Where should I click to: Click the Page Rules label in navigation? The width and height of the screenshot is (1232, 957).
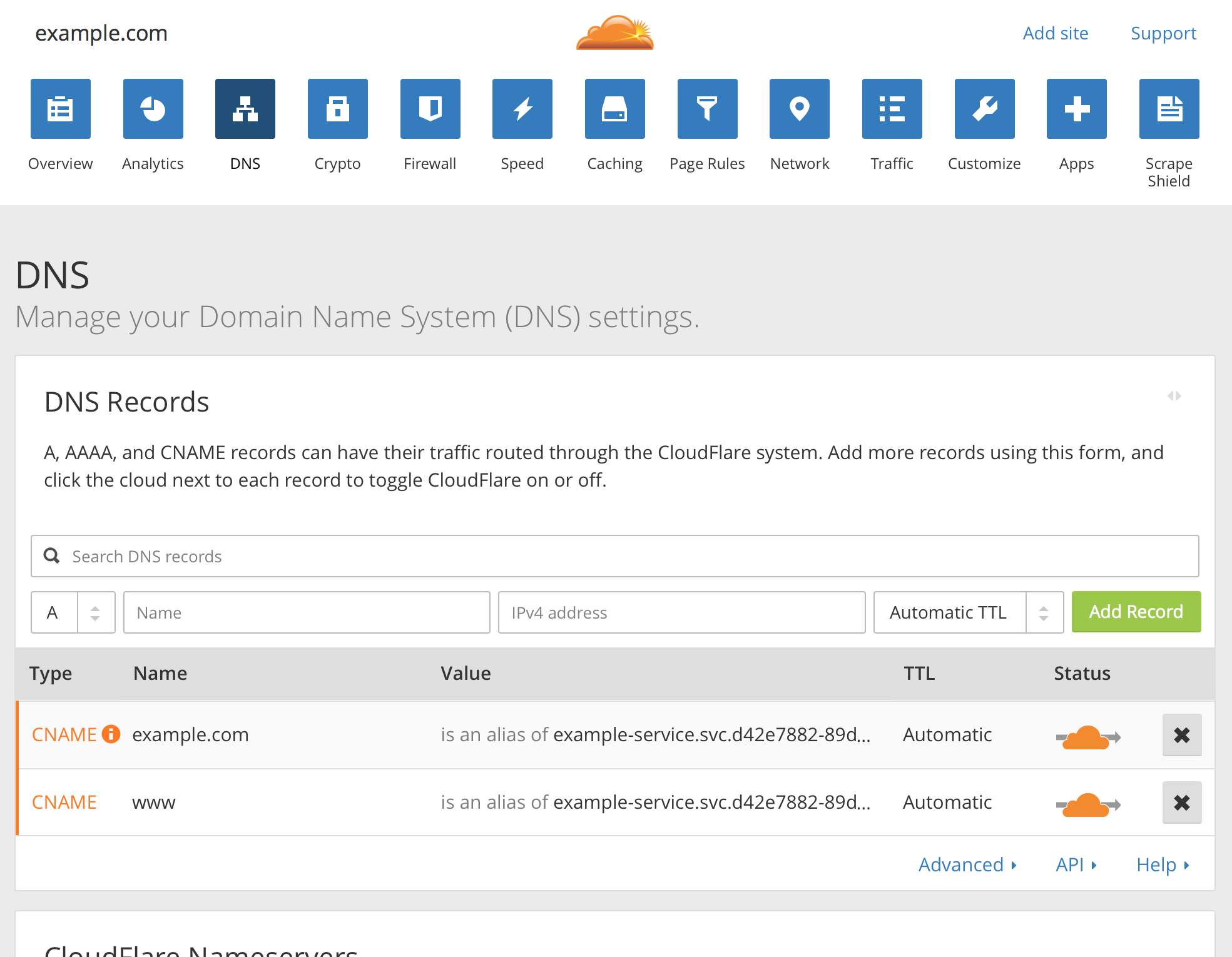pyautogui.click(x=708, y=164)
